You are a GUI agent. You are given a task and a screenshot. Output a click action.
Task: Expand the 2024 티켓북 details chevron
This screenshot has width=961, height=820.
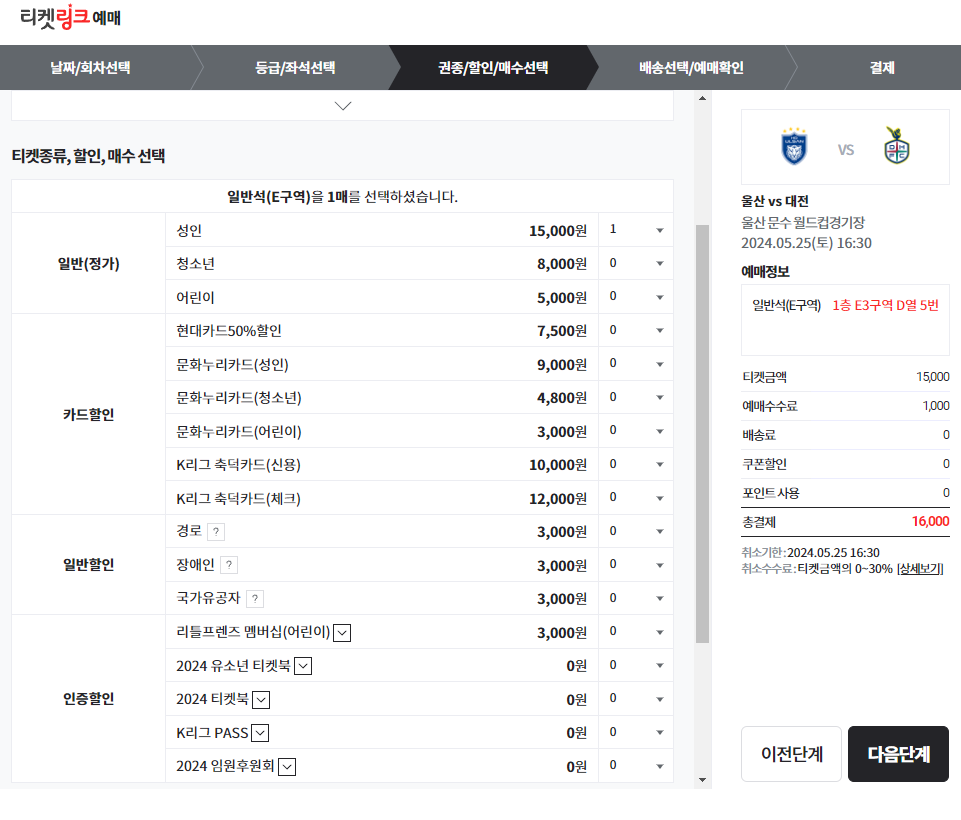[261, 700]
